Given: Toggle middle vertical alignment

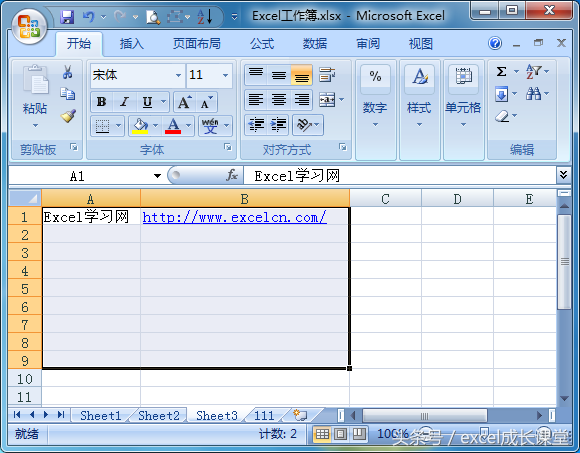Looking at the screenshot, I should tap(279, 75).
